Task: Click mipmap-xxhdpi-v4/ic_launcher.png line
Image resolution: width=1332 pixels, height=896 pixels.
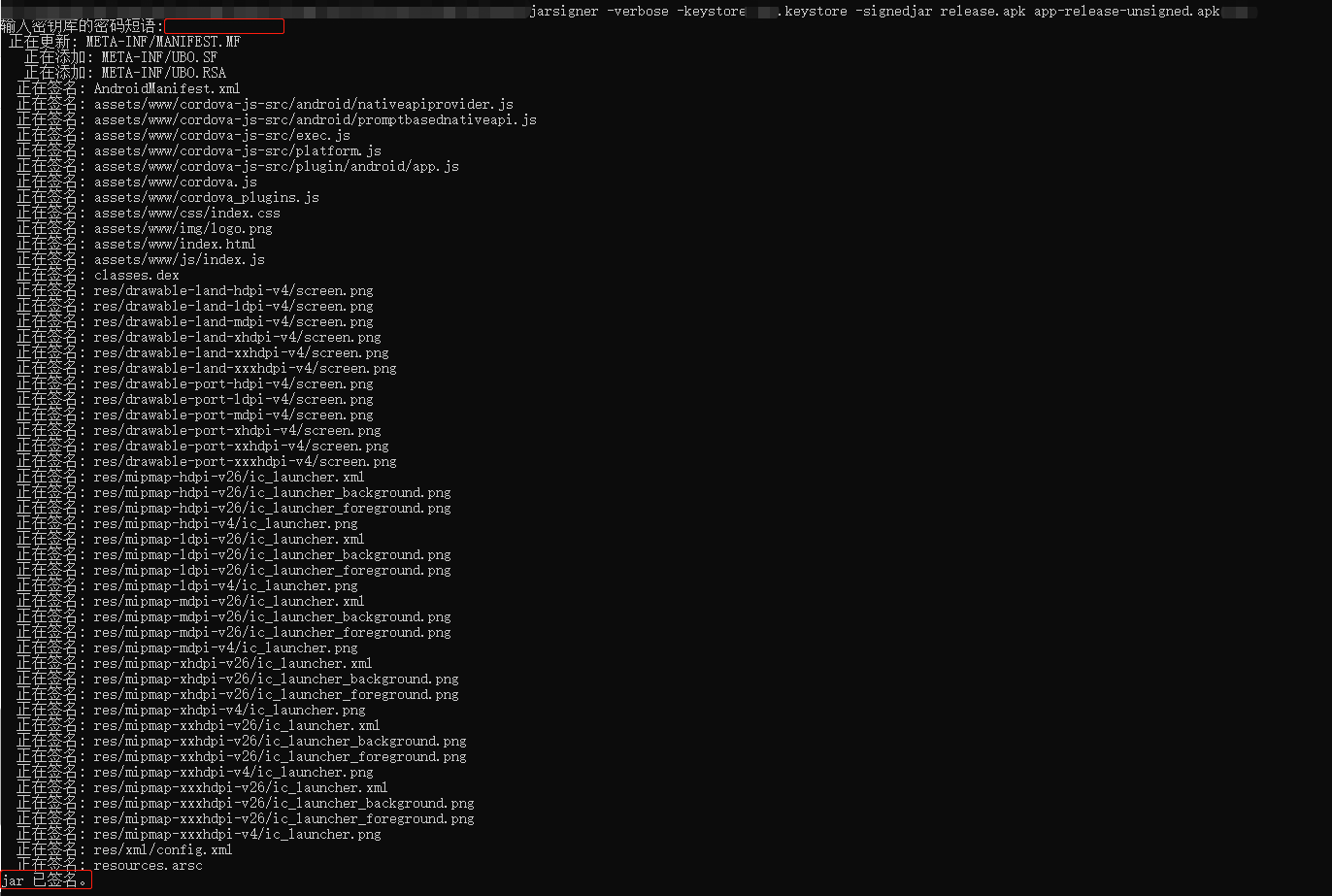Action: pos(194,772)
